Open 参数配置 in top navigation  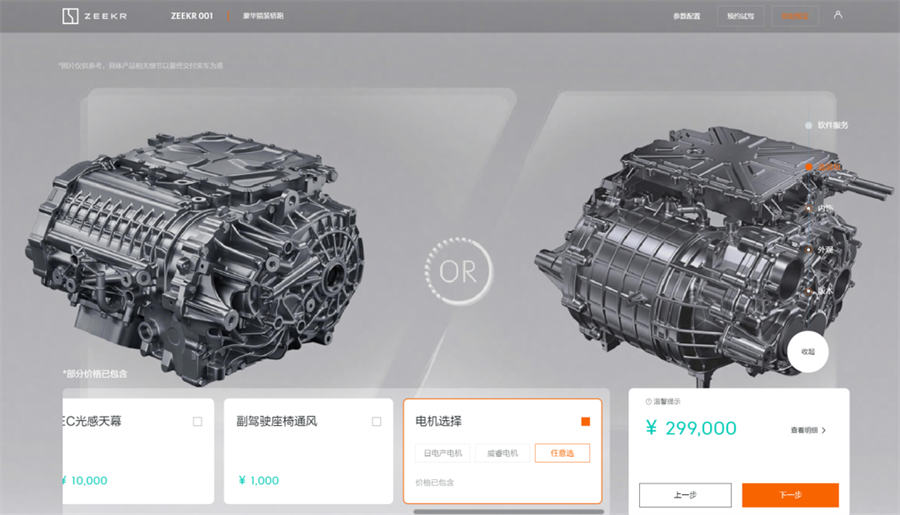687,16
